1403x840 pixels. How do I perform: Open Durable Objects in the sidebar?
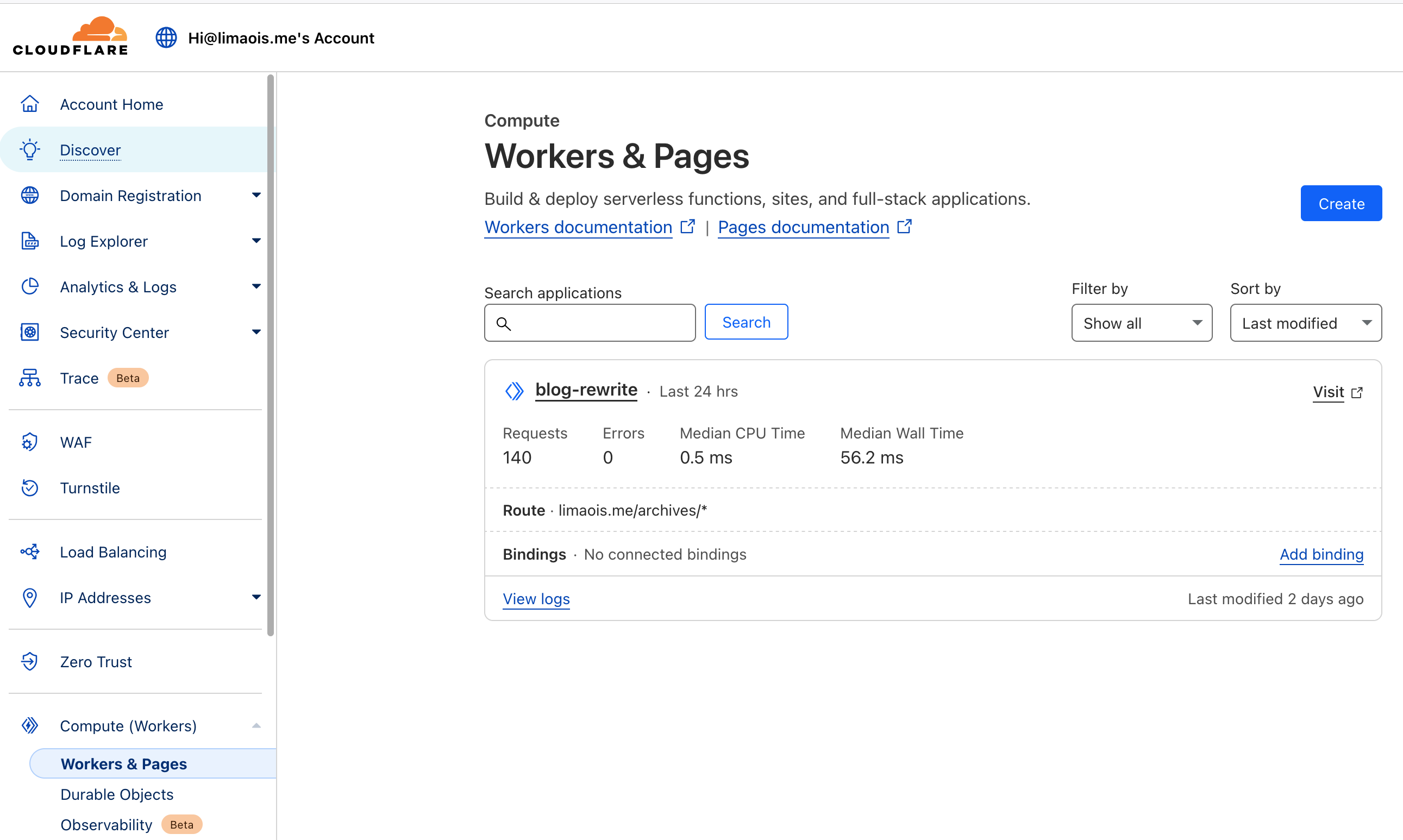click(117, 794)
